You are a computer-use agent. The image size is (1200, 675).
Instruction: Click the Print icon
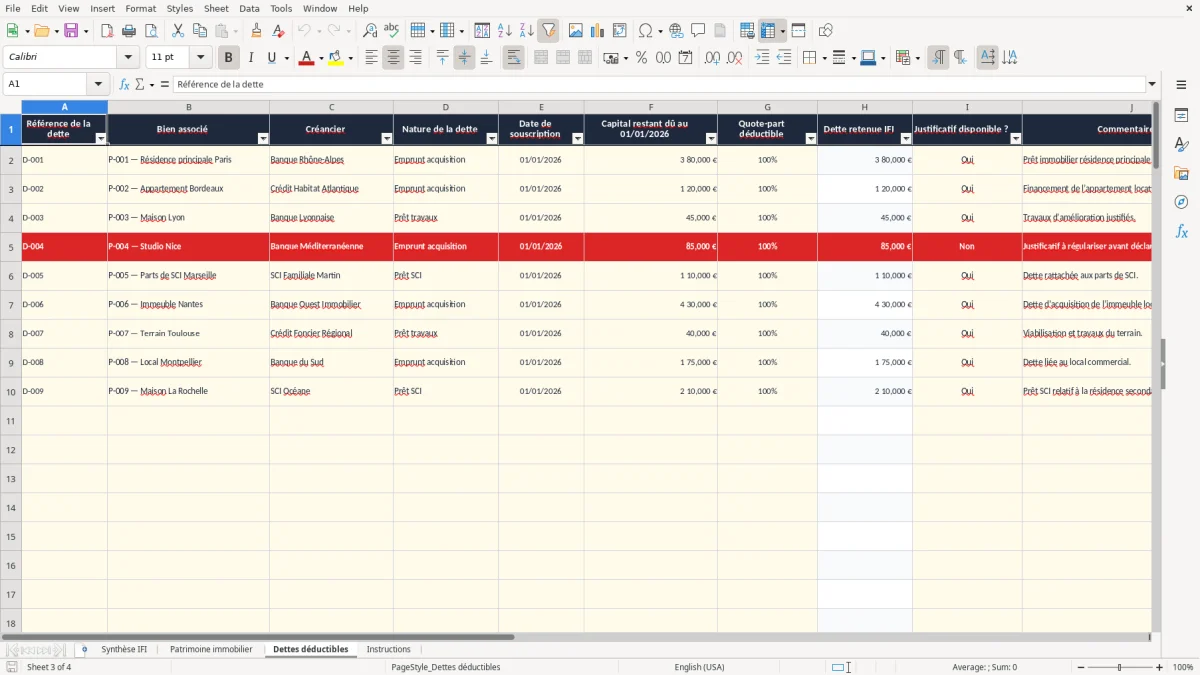[129, 31]
